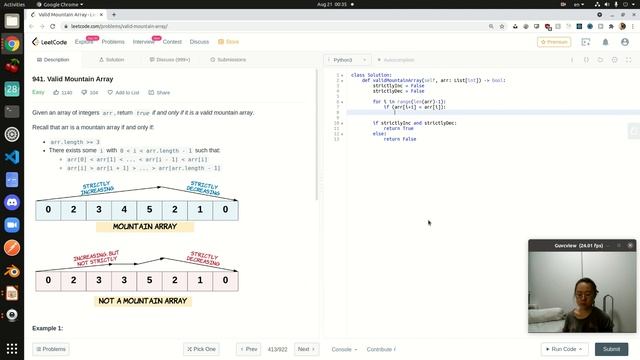
Task: Go to Prev problem
Action: pos(248,349)
